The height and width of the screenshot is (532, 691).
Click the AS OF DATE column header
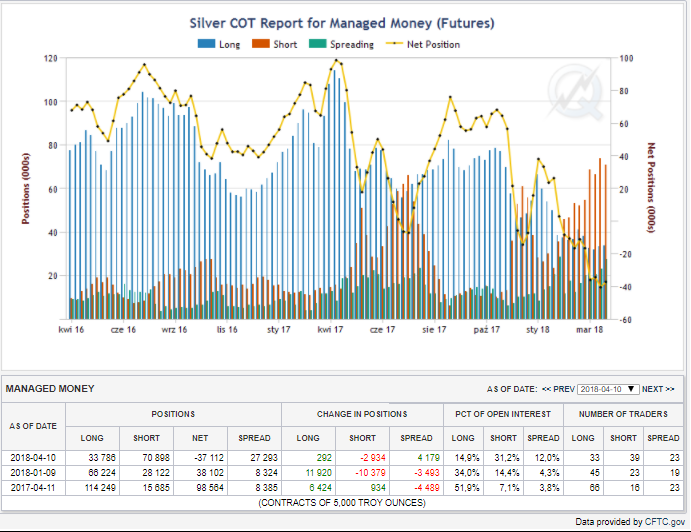33,426
